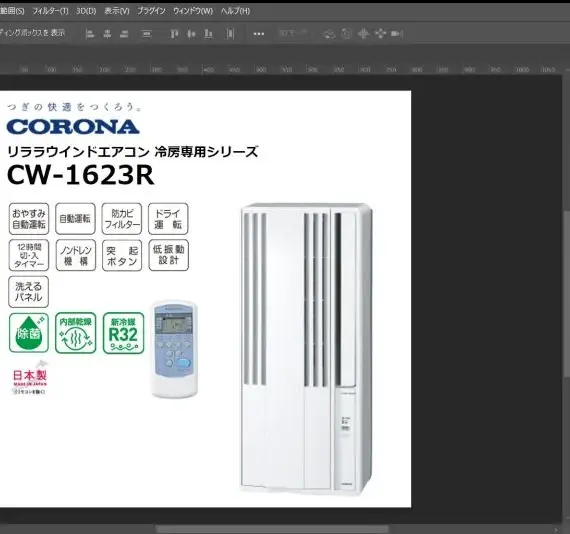Open the 3D(D) menu
The height and width of the screenshot is (534, 570).
coord(86,11)
